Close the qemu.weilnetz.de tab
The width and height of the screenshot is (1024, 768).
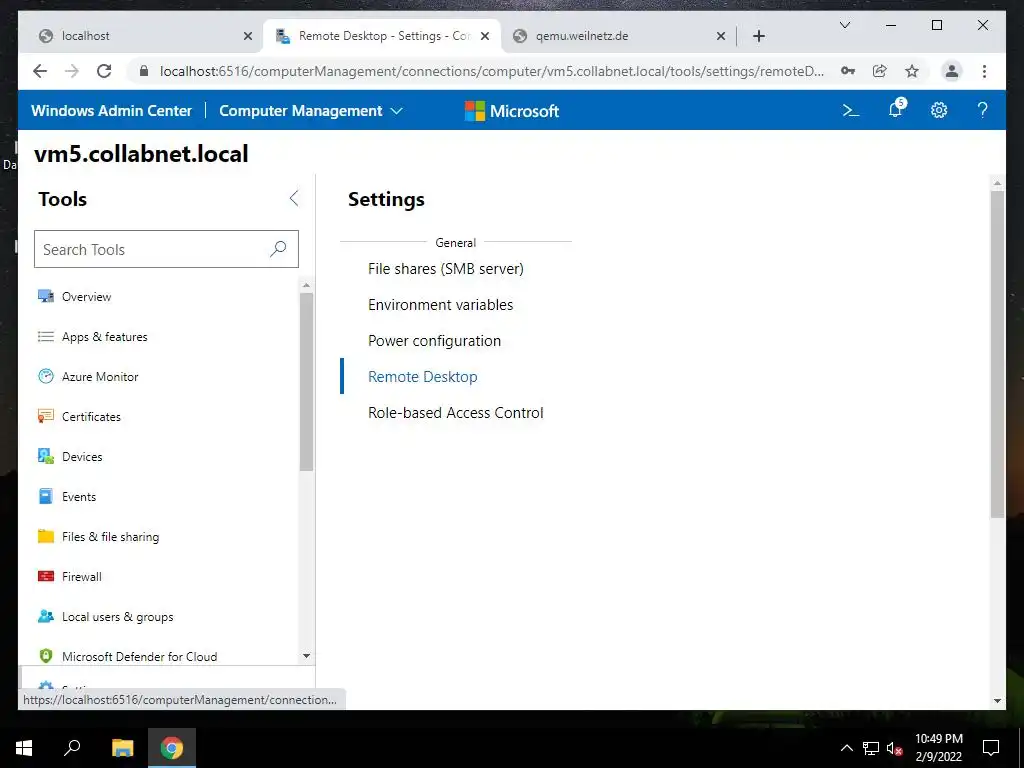click(720, 36)
